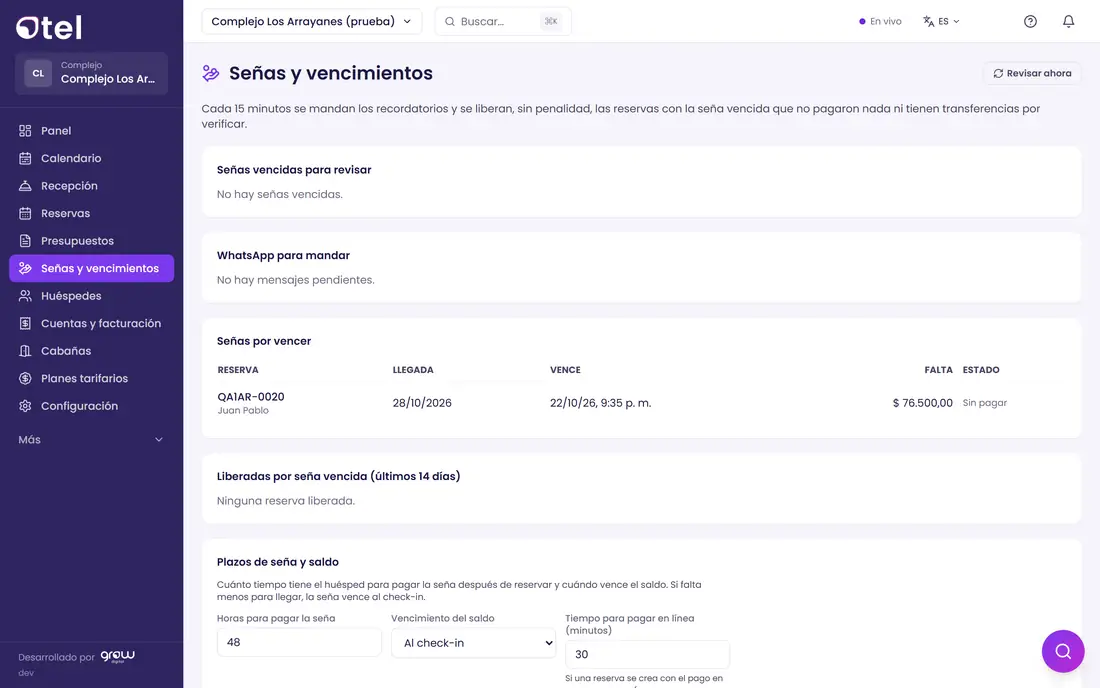Click the Configuración menu label
This screenshot has width=1100, height=688.
pos(79,406)
